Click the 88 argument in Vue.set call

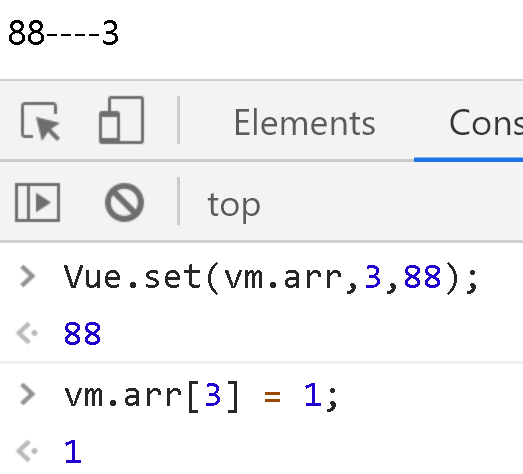422,277
